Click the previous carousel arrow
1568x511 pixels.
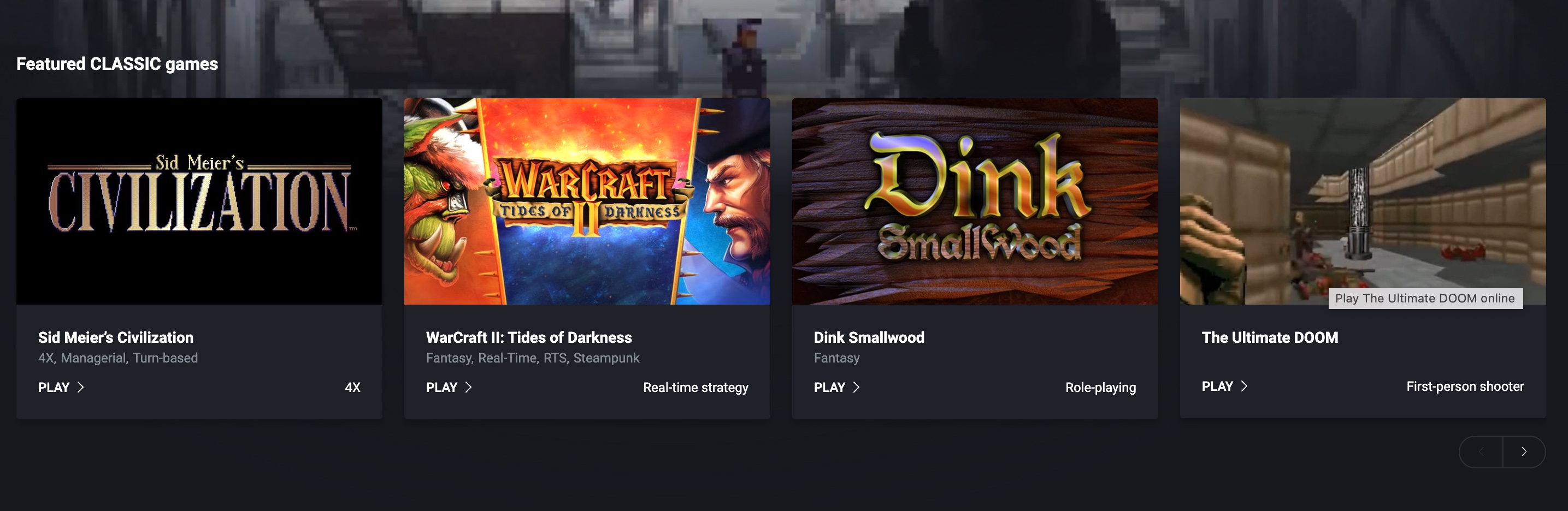[1481, 451]
